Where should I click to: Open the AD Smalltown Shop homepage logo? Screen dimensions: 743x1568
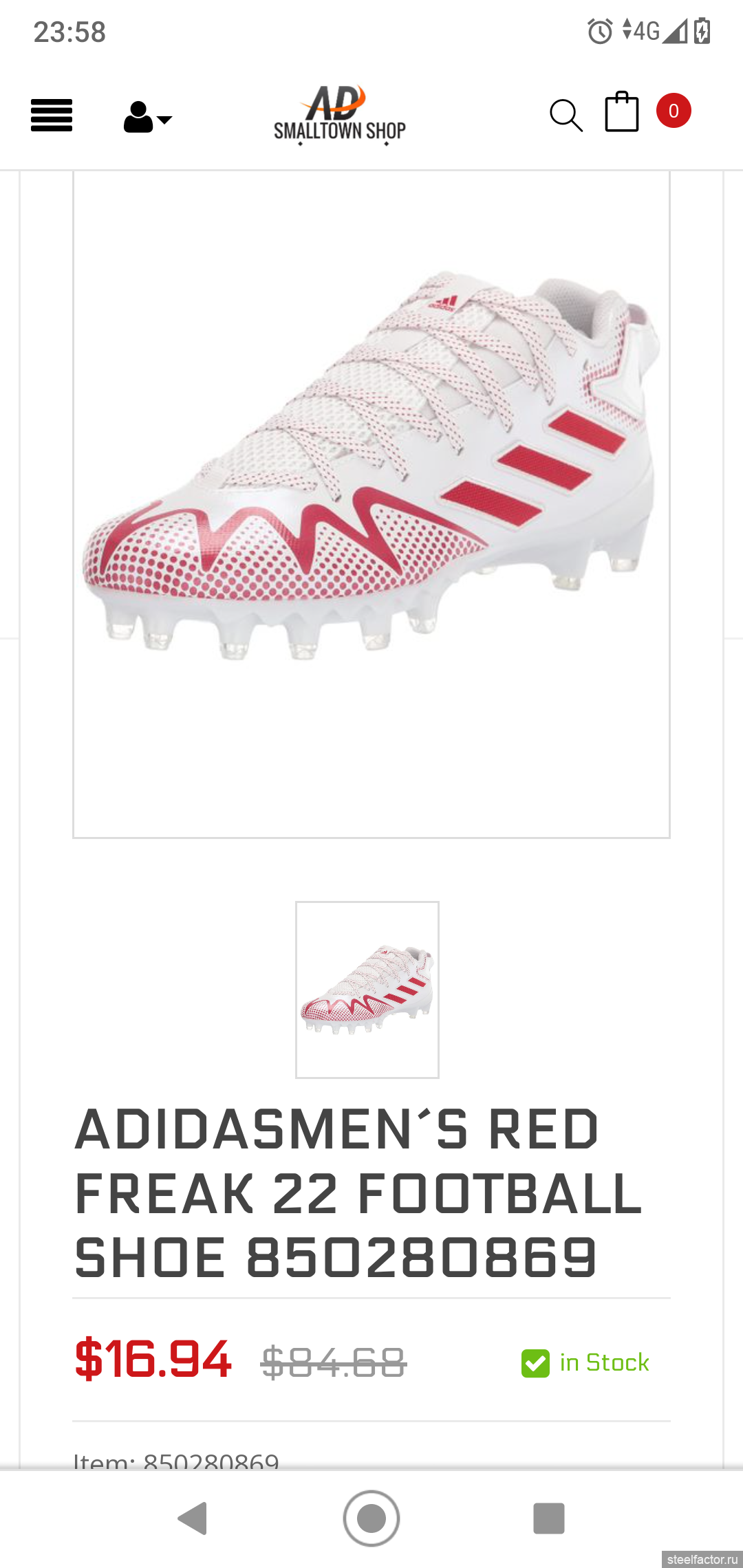click(340, 116)
